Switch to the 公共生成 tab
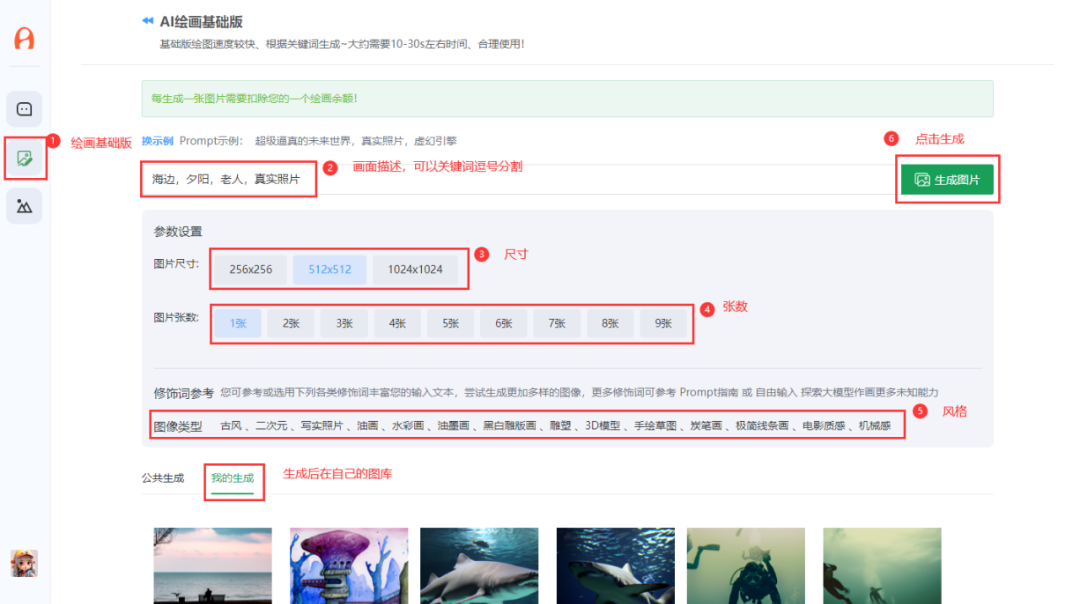The height and width of the screenshot is (604, 1080). click(162, 478)
